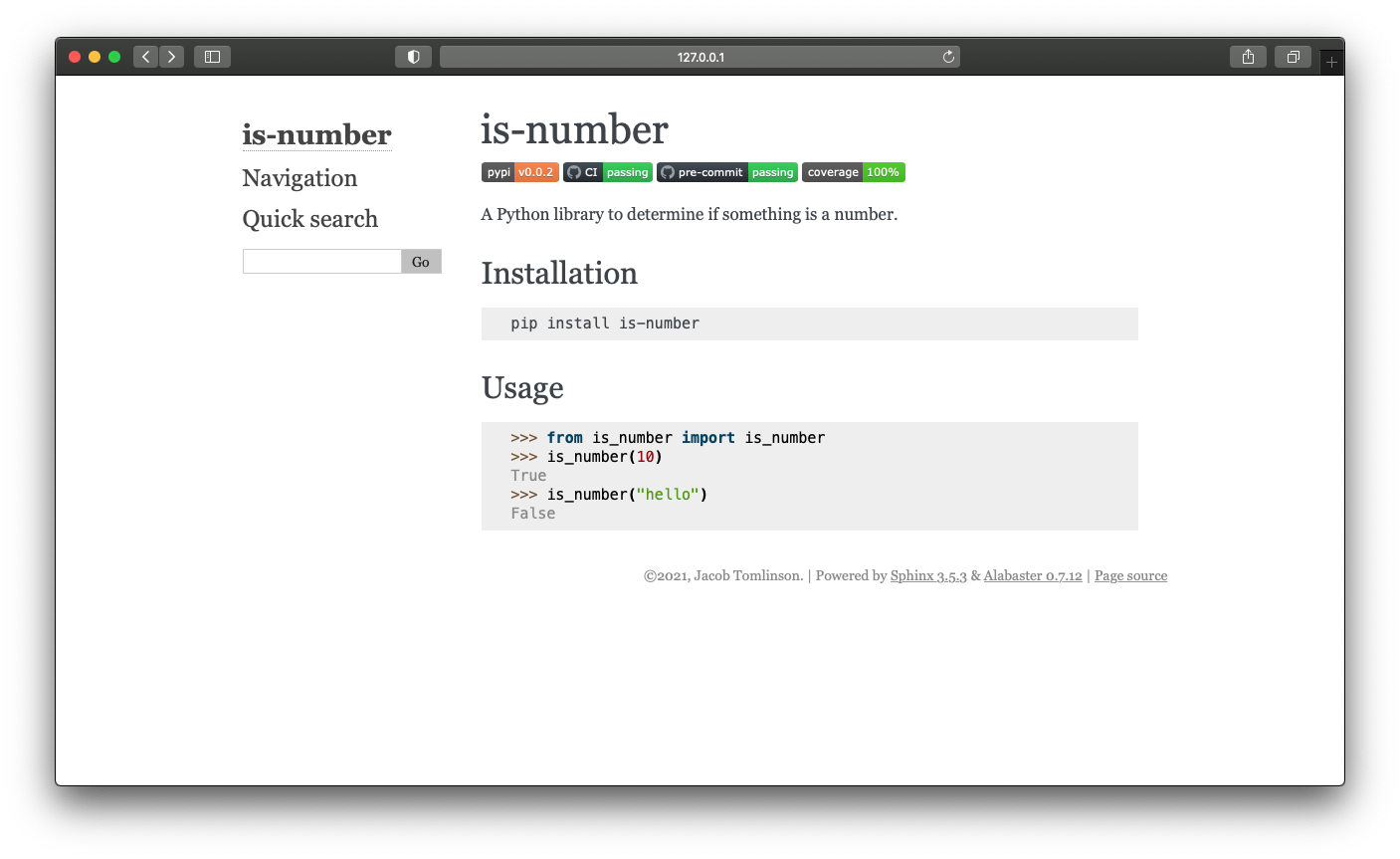Open the coverage 100% badge
The height and width of the screenshot is (859, 1400).
click(853, 172)
